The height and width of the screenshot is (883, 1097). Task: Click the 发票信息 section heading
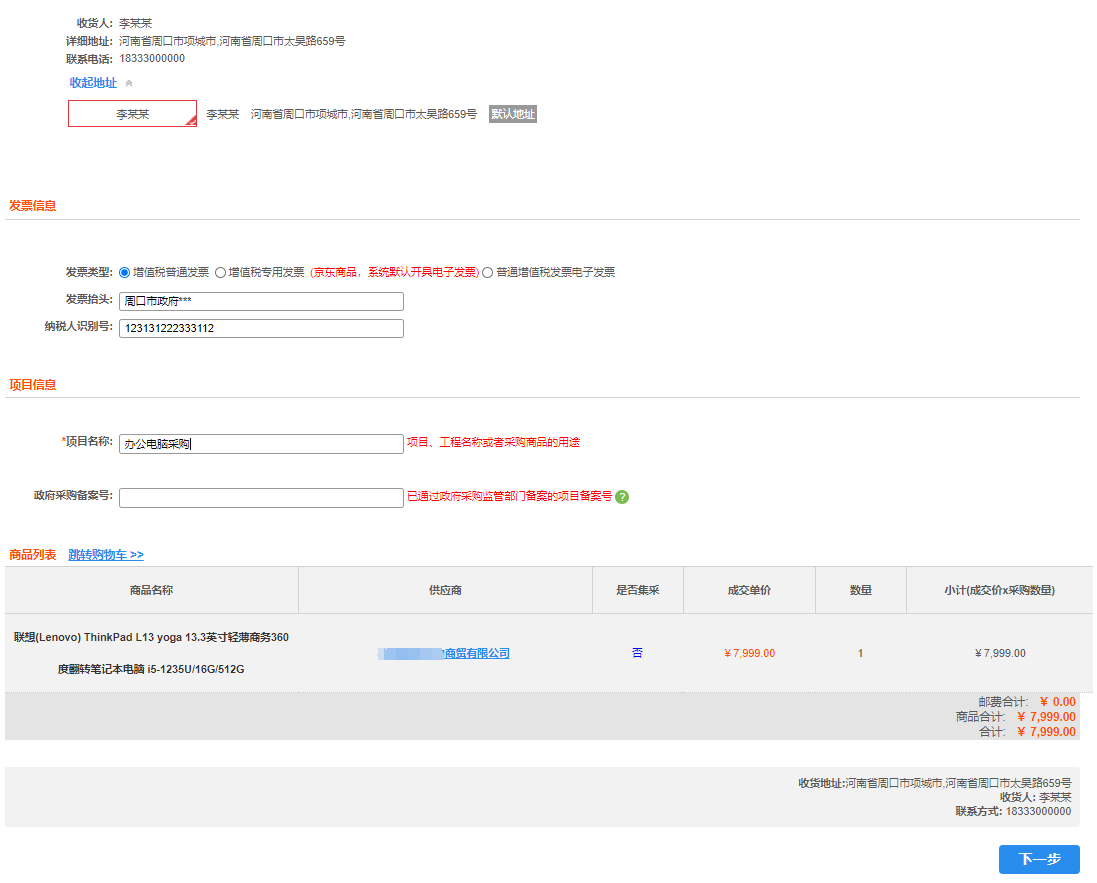click(x=32, y=206)
